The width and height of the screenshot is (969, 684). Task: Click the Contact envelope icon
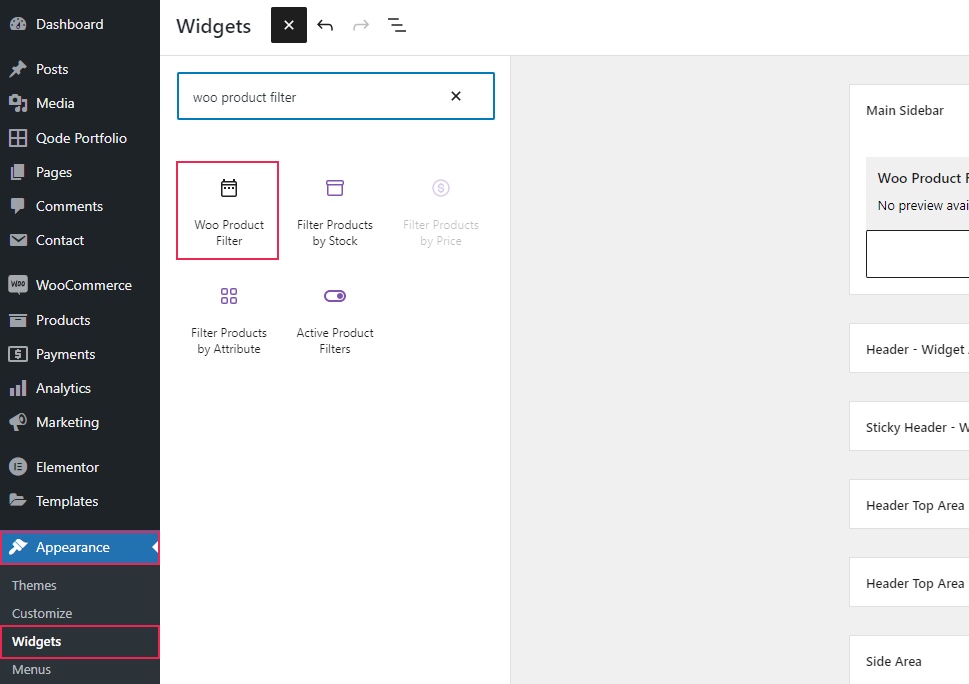[x=18, y=240]
